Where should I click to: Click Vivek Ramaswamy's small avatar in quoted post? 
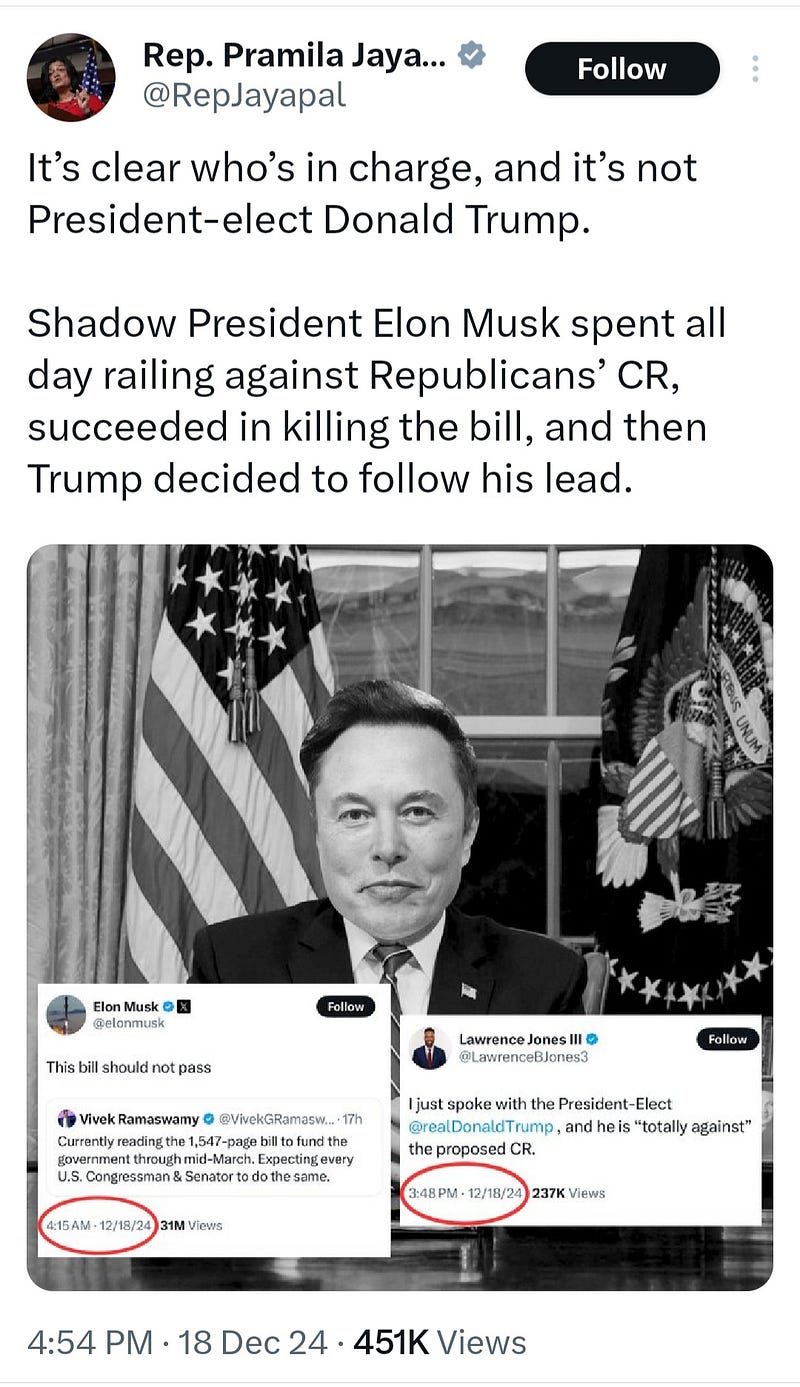(x=66, y=1118)
